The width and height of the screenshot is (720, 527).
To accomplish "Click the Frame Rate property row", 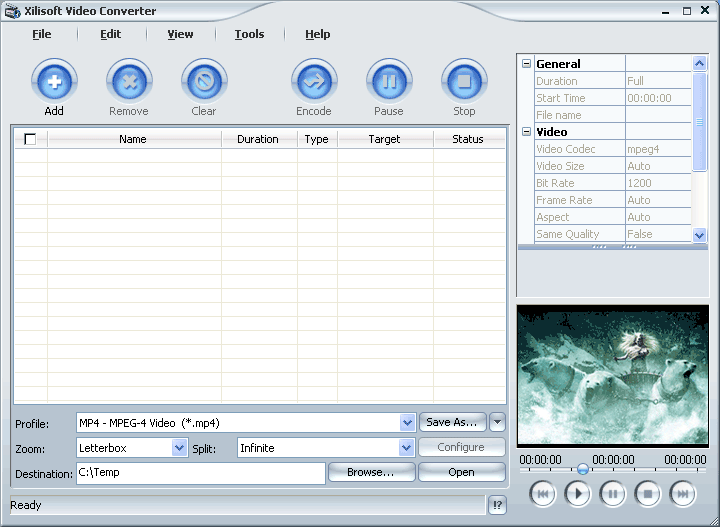I will coord(613,200).
